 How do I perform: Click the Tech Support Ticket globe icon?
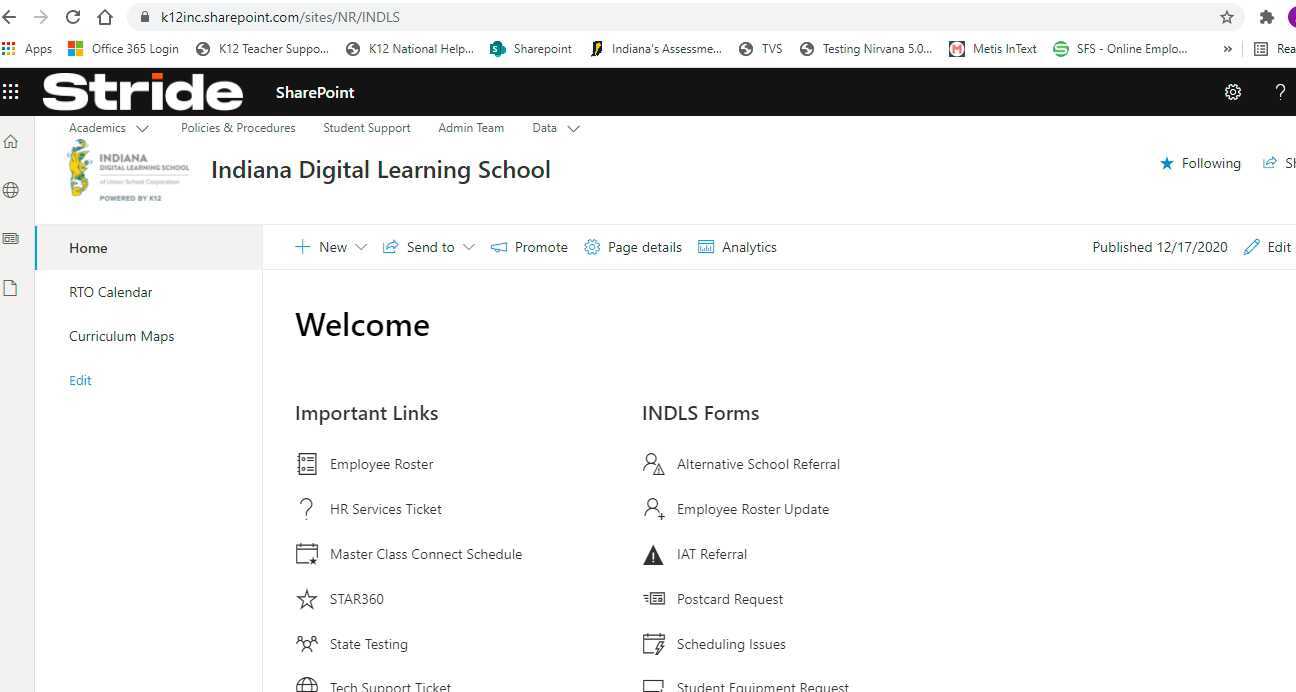[307, 686]
